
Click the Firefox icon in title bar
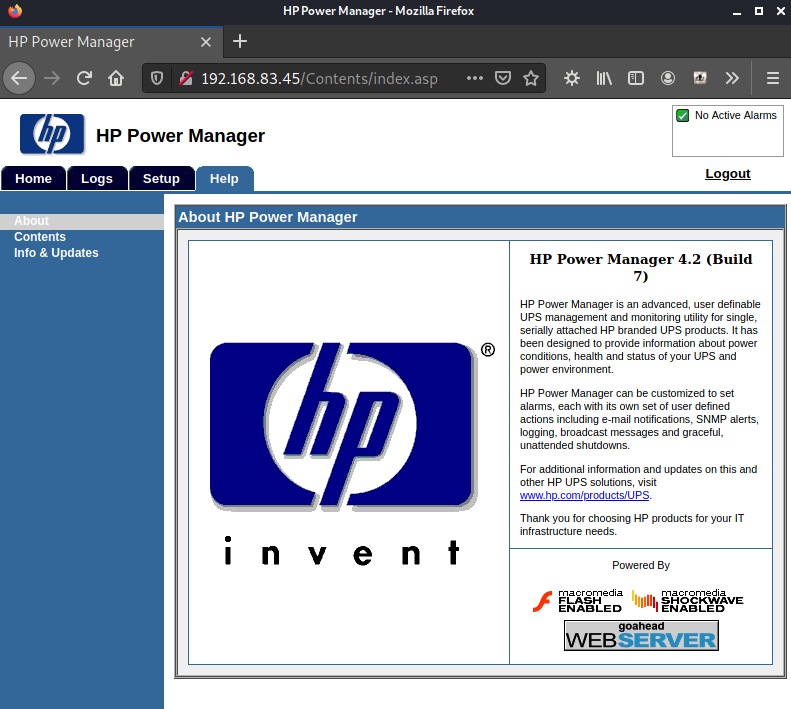(x=15, y=11)
